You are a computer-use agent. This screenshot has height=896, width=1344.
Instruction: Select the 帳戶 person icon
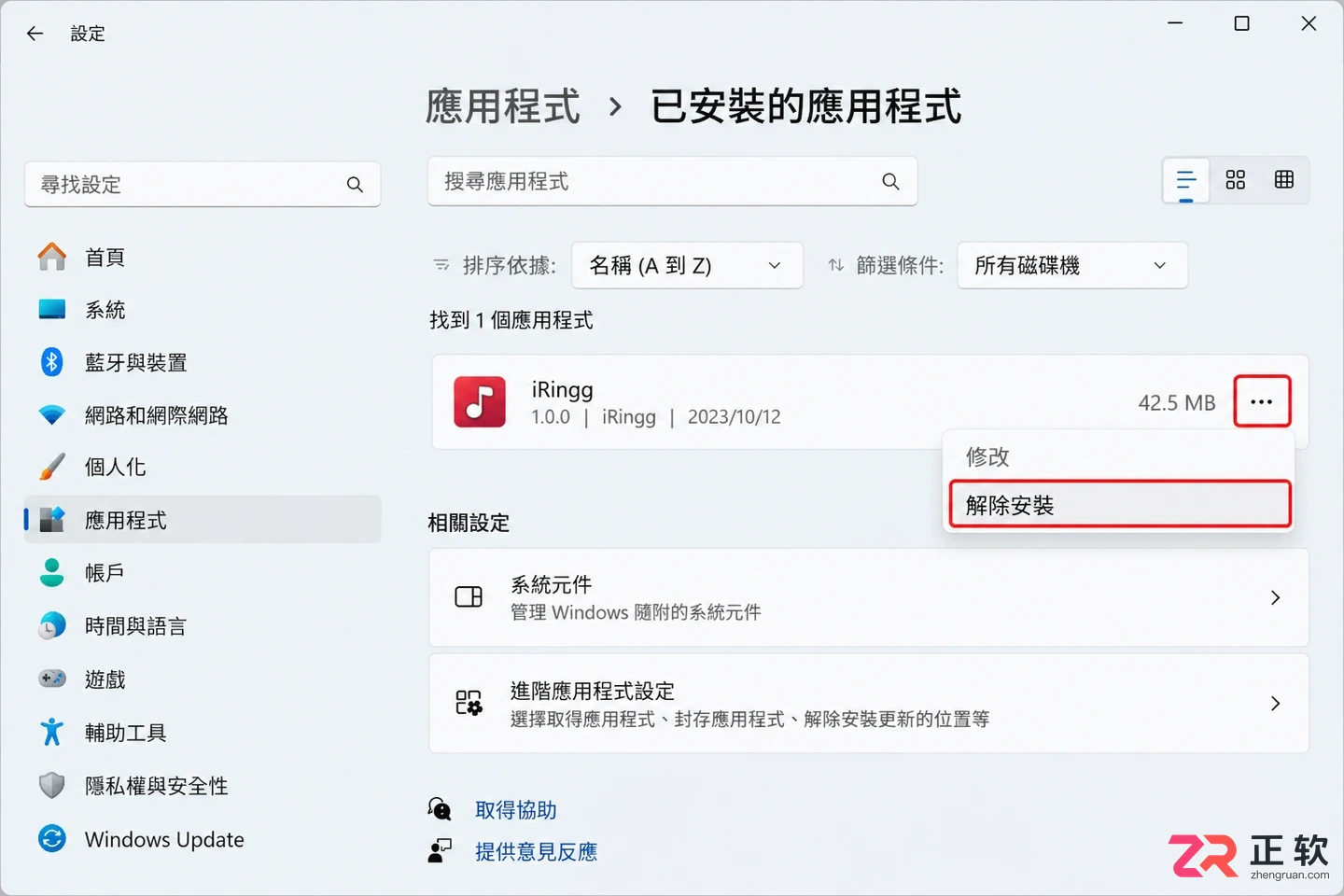click(52, 572)
